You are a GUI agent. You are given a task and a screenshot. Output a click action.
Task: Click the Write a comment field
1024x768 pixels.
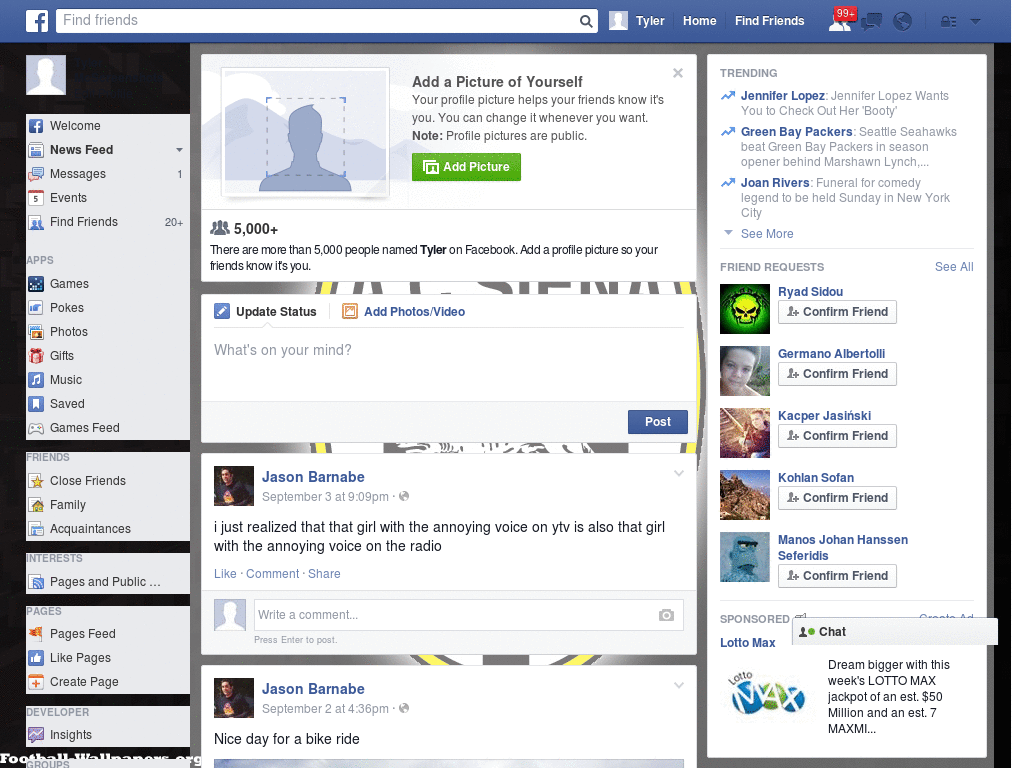point(468,615)
